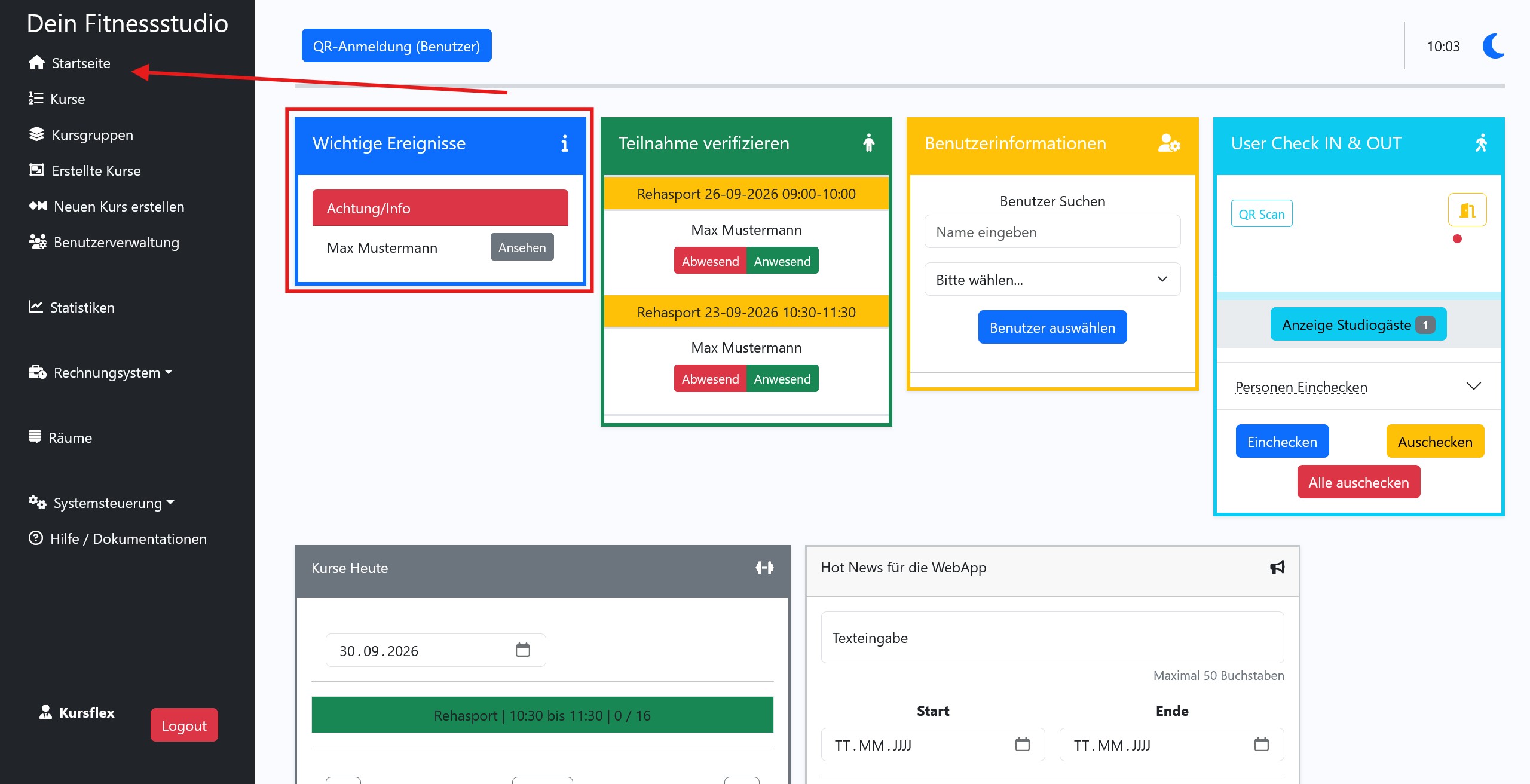Click the Benutzer auswählen button
The width and height of the screenshot is (1530, 784).
point(1052,327)
